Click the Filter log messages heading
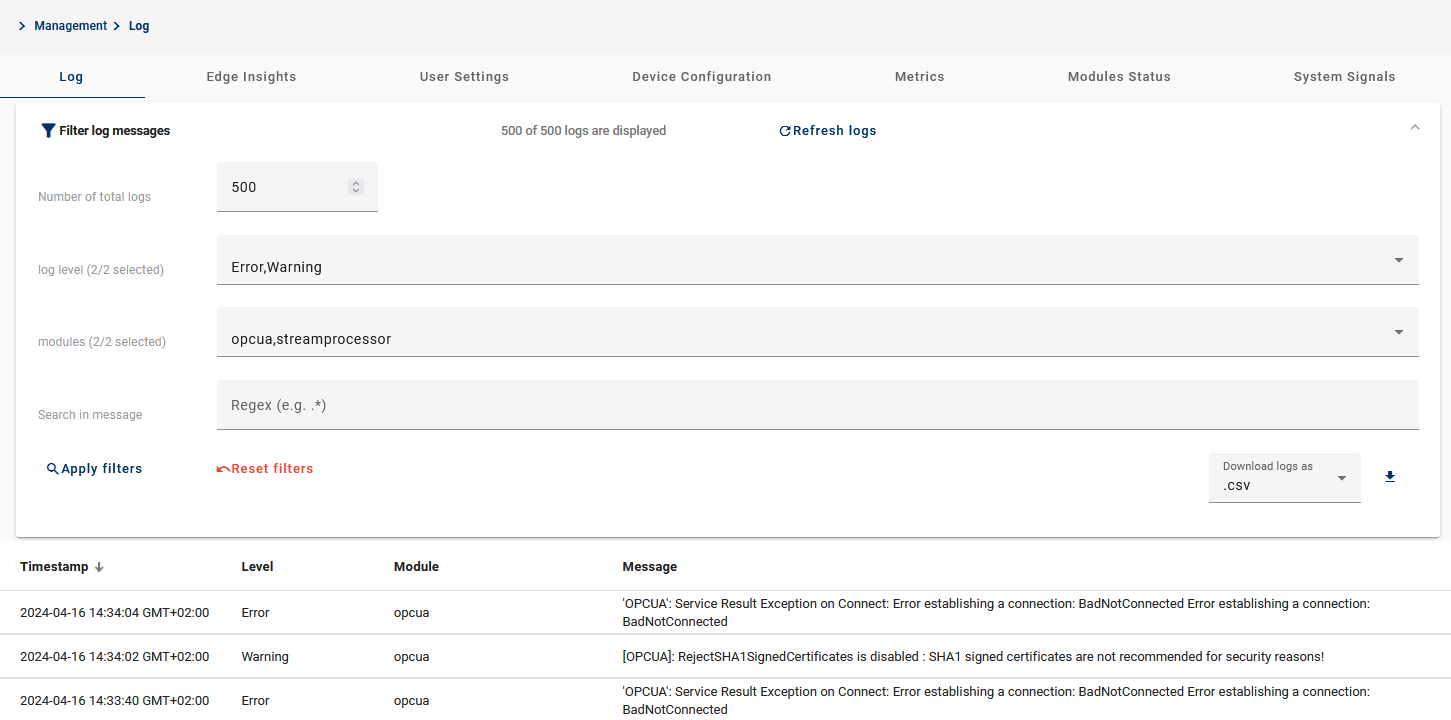This screenshot has width=1451, height=720. [114, 131]
